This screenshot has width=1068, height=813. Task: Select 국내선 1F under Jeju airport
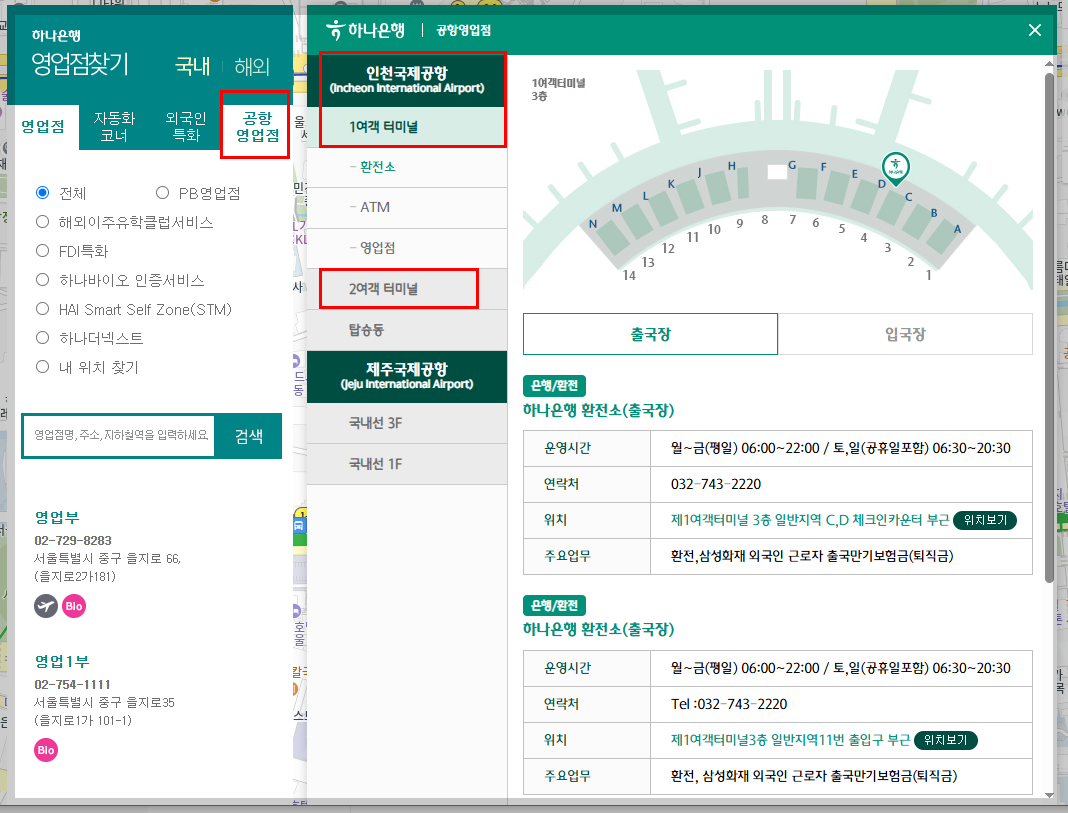(x=407, y=464)
